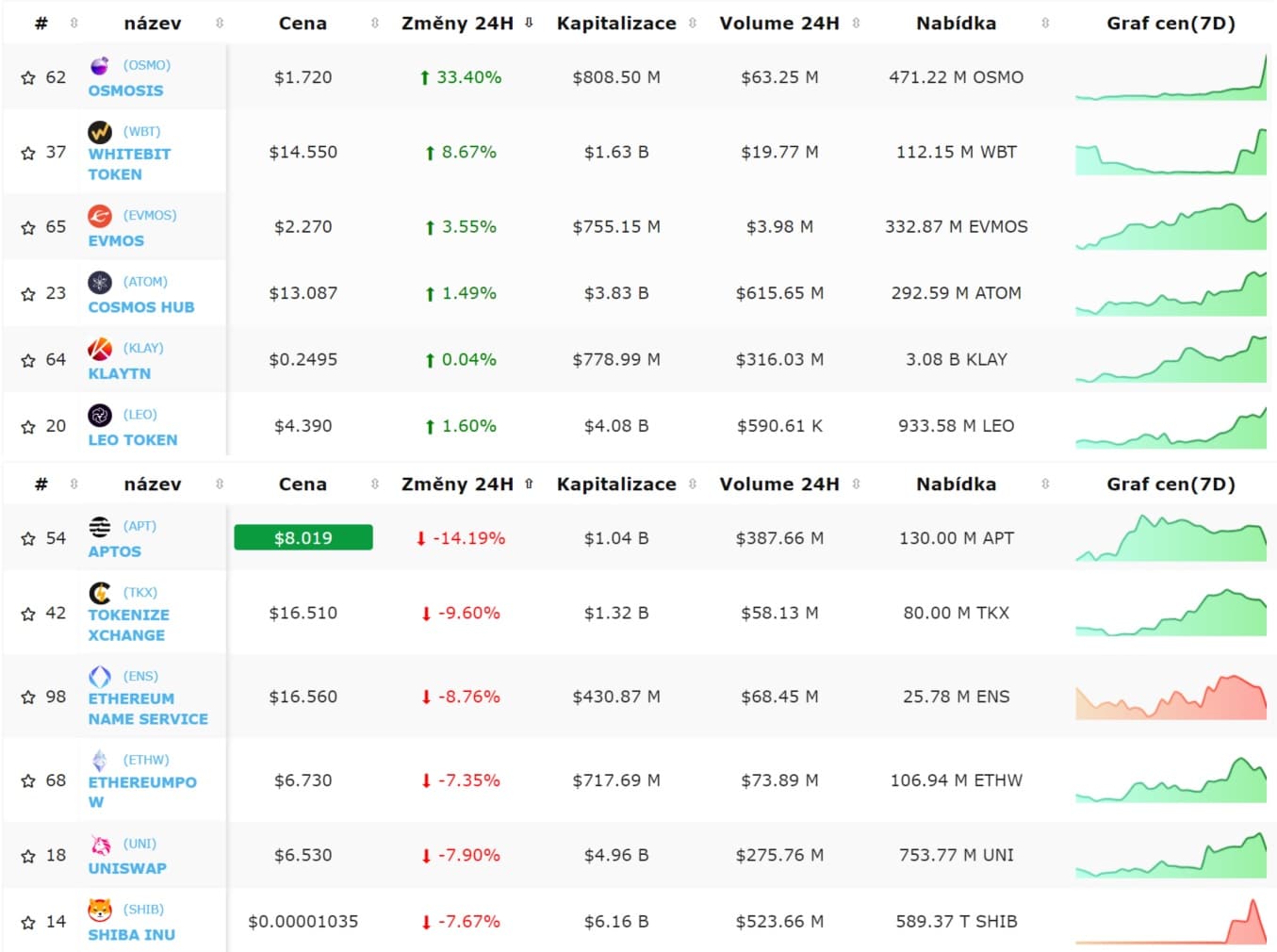Click the 3.08 B KLAY supply value
Image resolution: width=1277 pixels, height=952 pixels.
[957, 359]
